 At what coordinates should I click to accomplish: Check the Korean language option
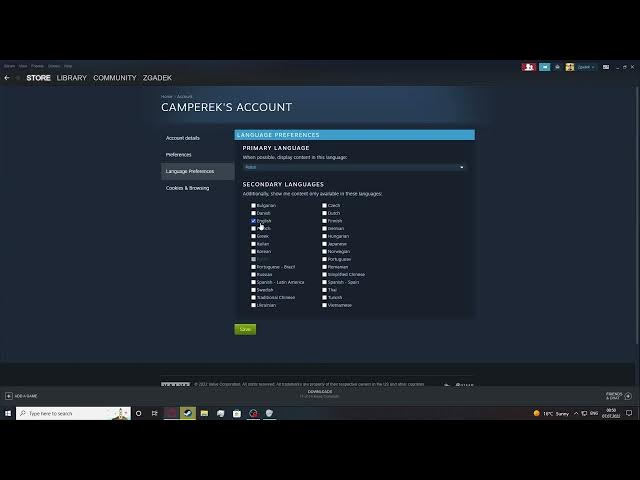pos(253,251)
